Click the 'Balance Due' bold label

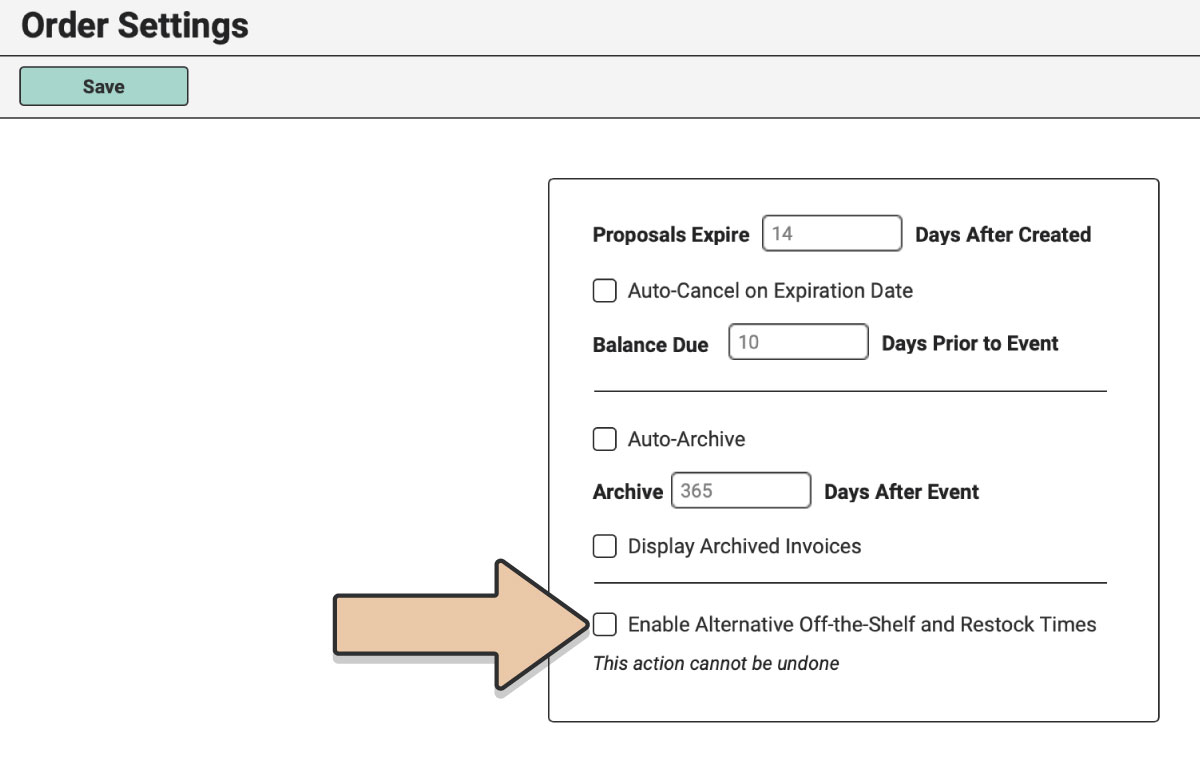651,345
